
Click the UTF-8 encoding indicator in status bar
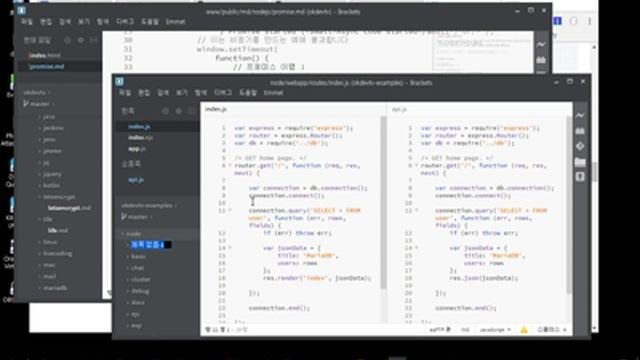tap(440, 330)
